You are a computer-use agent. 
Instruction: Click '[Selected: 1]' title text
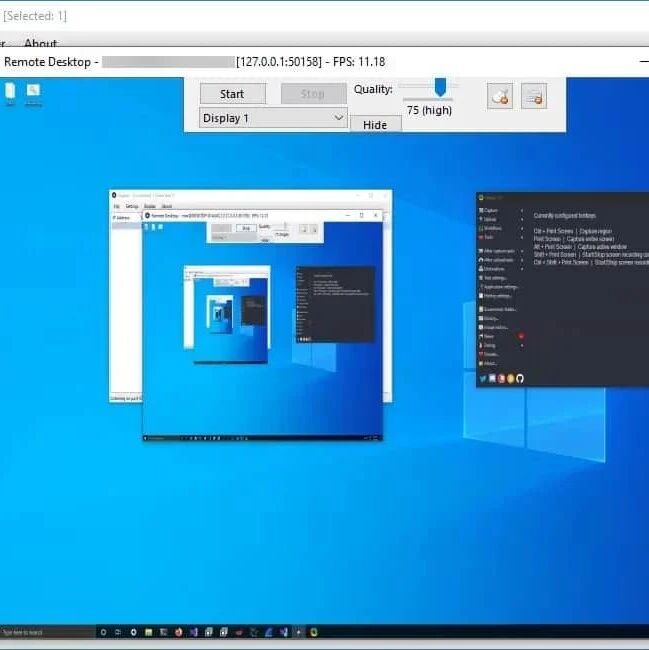(x=35, y=16)
